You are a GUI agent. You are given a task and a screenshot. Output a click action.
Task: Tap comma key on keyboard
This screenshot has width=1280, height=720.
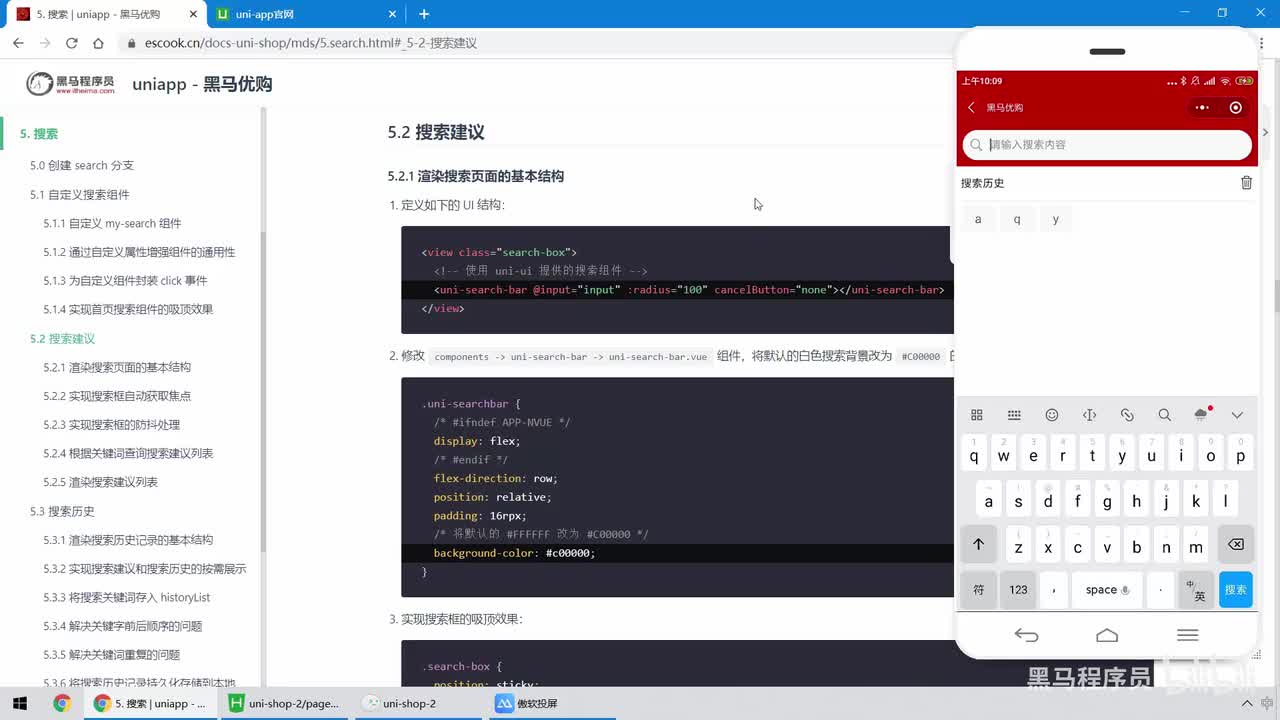(x=1054, y=590)
